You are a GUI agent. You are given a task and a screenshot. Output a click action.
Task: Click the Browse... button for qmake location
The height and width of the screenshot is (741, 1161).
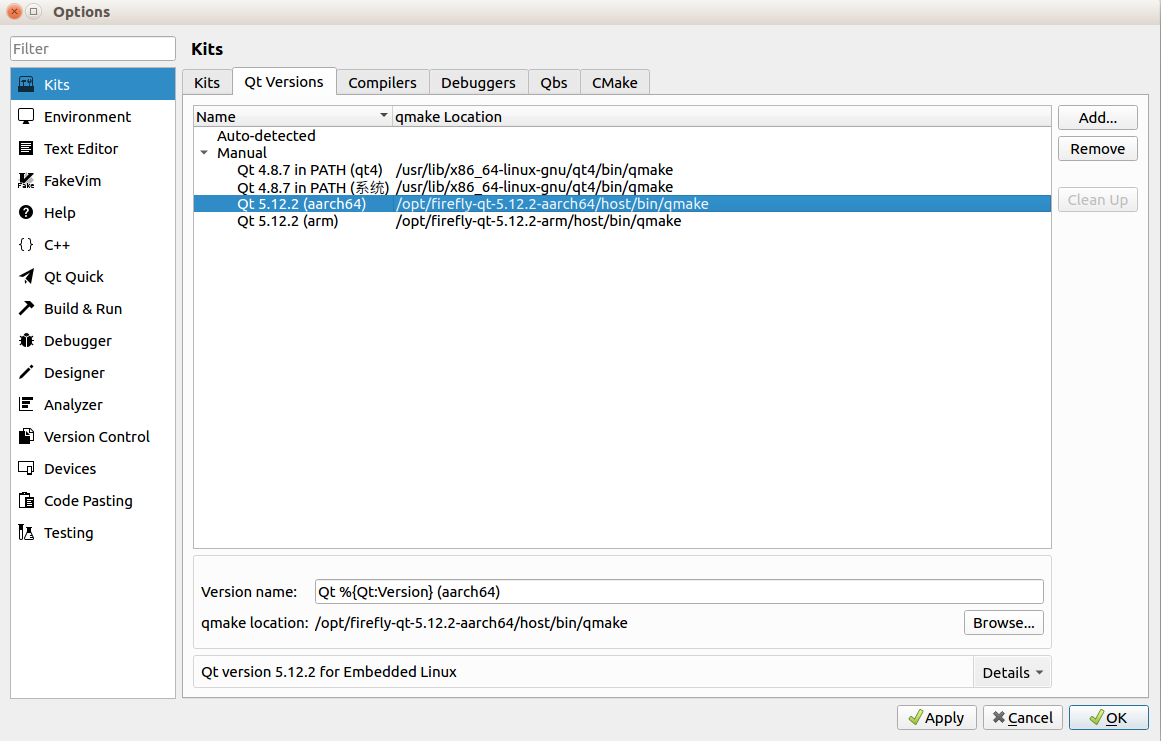[x=1003, y=623]
